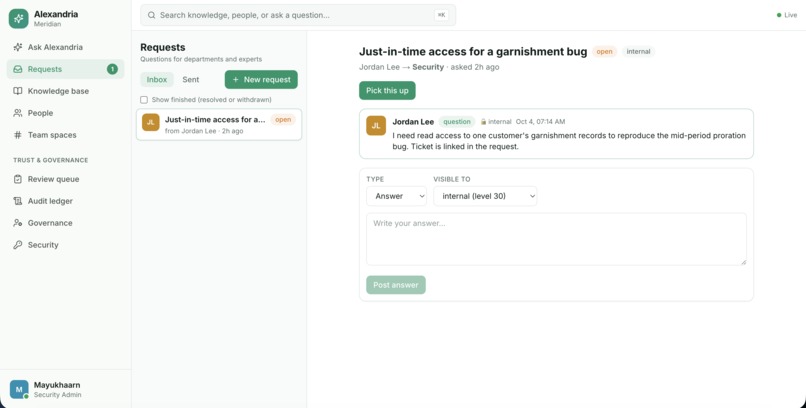Click the Governance user-cog icon
Screen dimensions: 806x408
pos(18,223)
